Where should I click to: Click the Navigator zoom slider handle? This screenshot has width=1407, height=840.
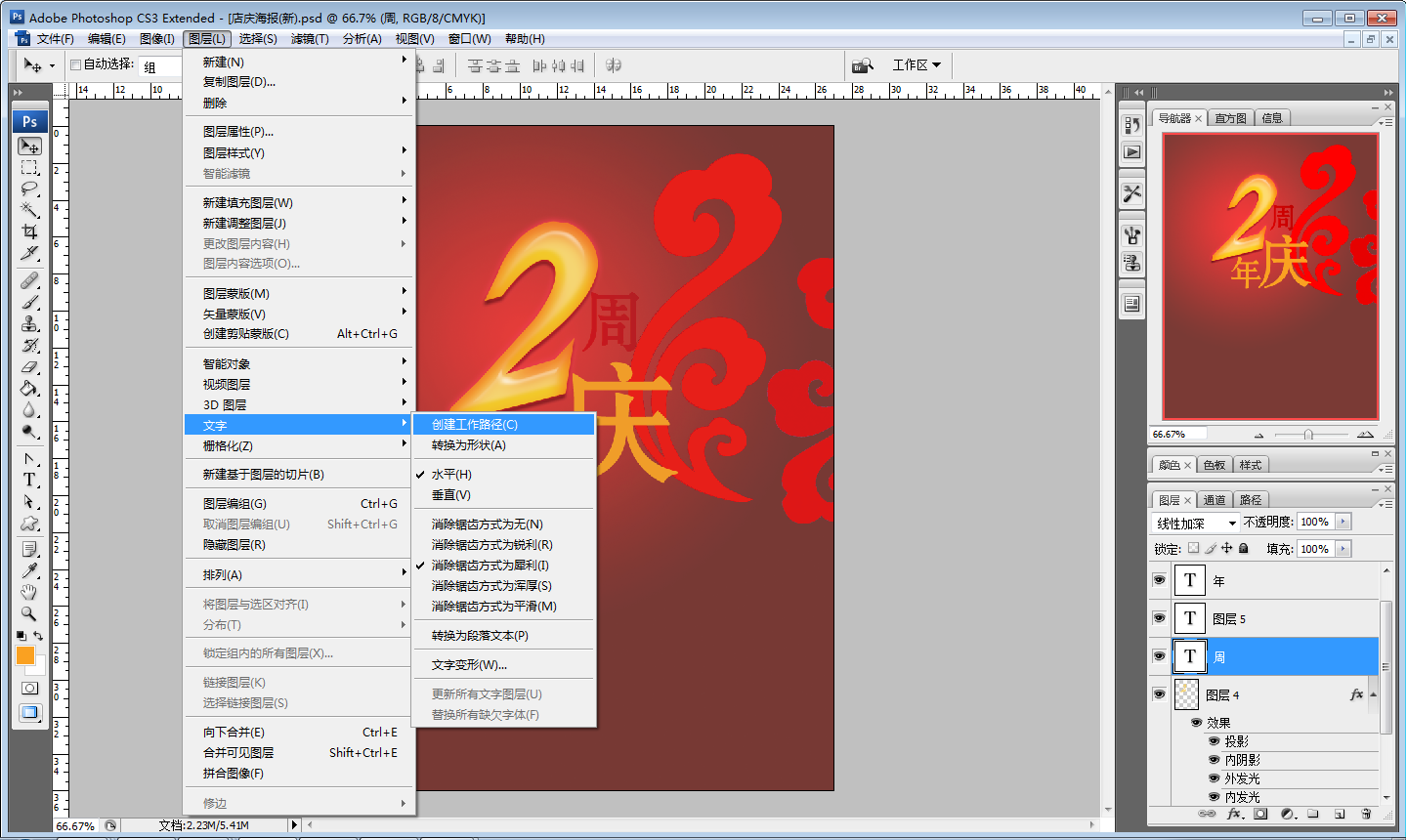pos(1308,435)
